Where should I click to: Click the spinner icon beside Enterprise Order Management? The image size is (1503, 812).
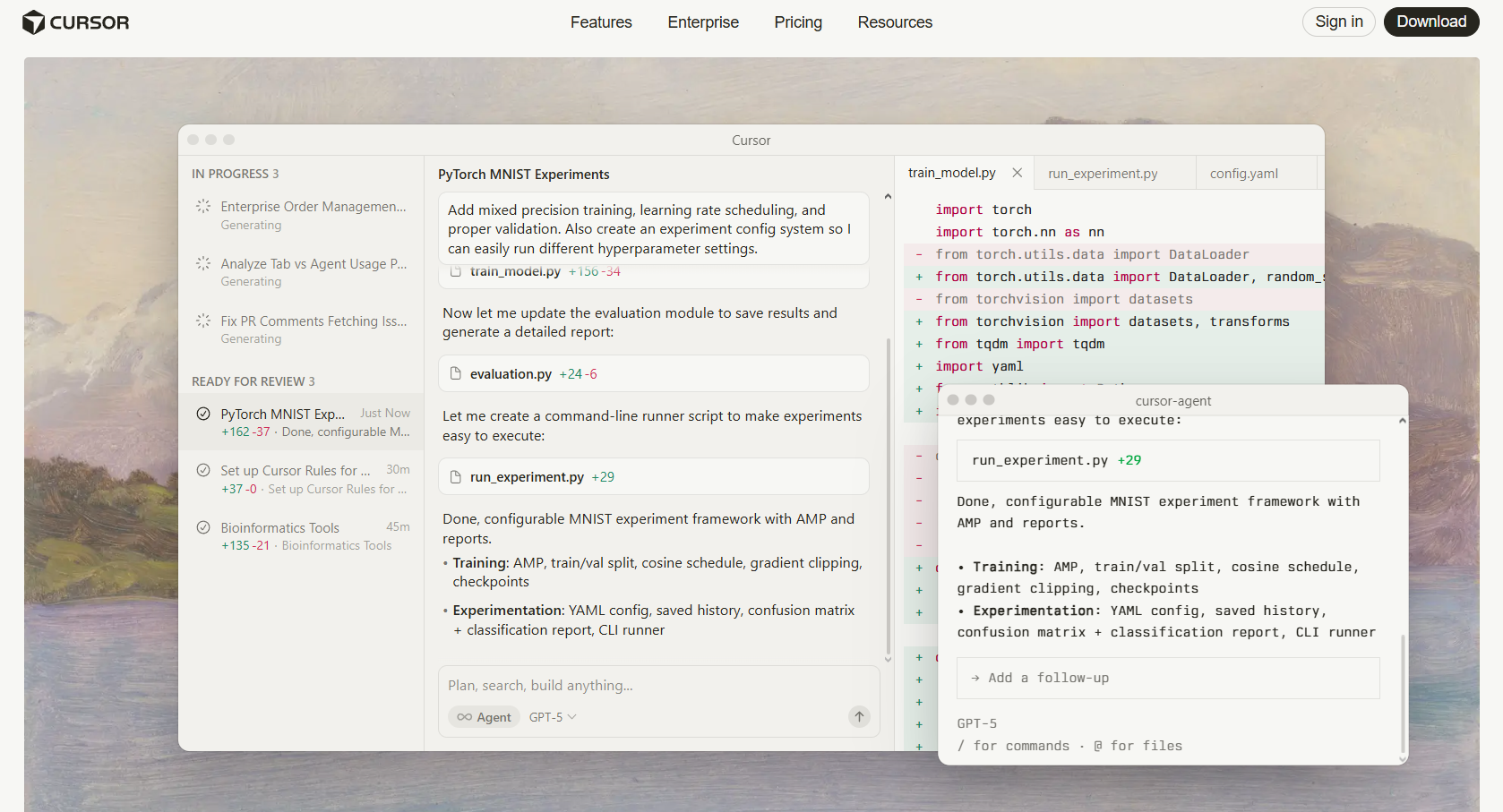point(203,206)
